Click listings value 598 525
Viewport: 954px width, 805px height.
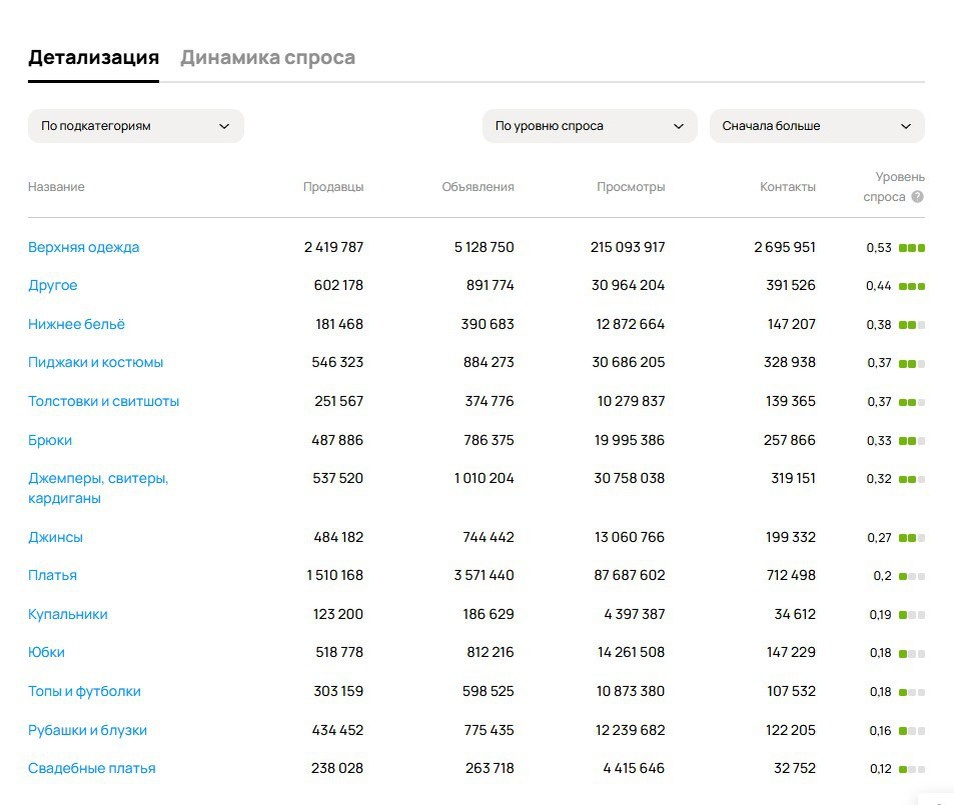coord(488,691)
